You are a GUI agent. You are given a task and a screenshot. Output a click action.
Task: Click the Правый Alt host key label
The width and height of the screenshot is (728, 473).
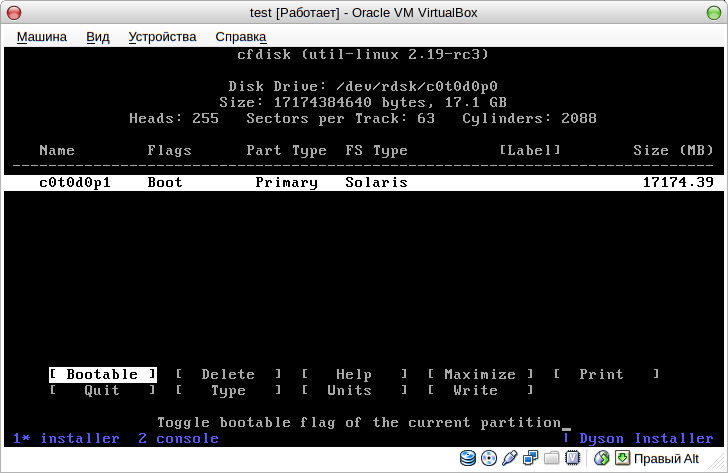pyautogui.click(x=666, y=459)
